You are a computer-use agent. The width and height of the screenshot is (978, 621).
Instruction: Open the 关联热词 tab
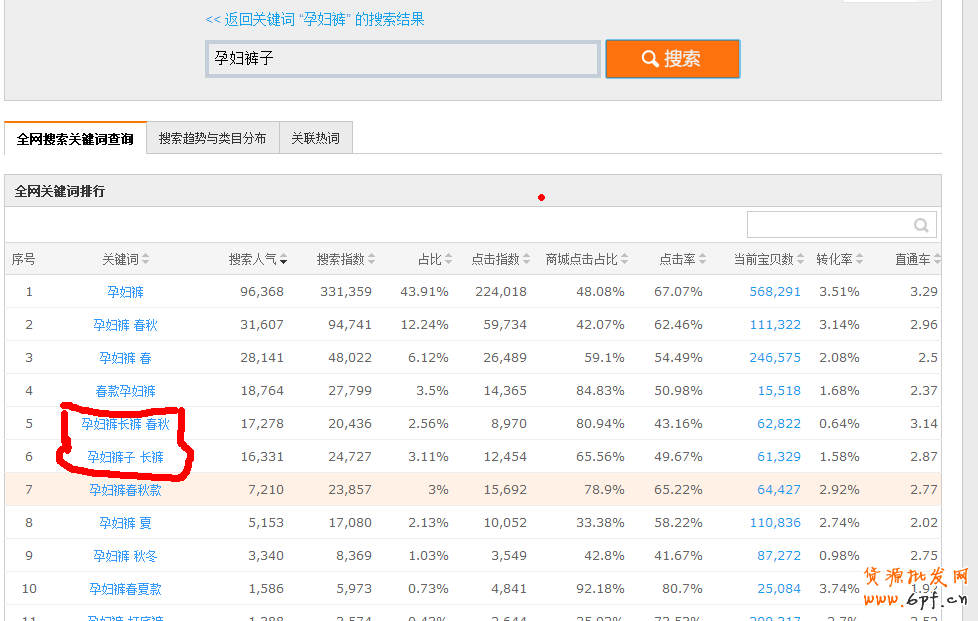315,138
